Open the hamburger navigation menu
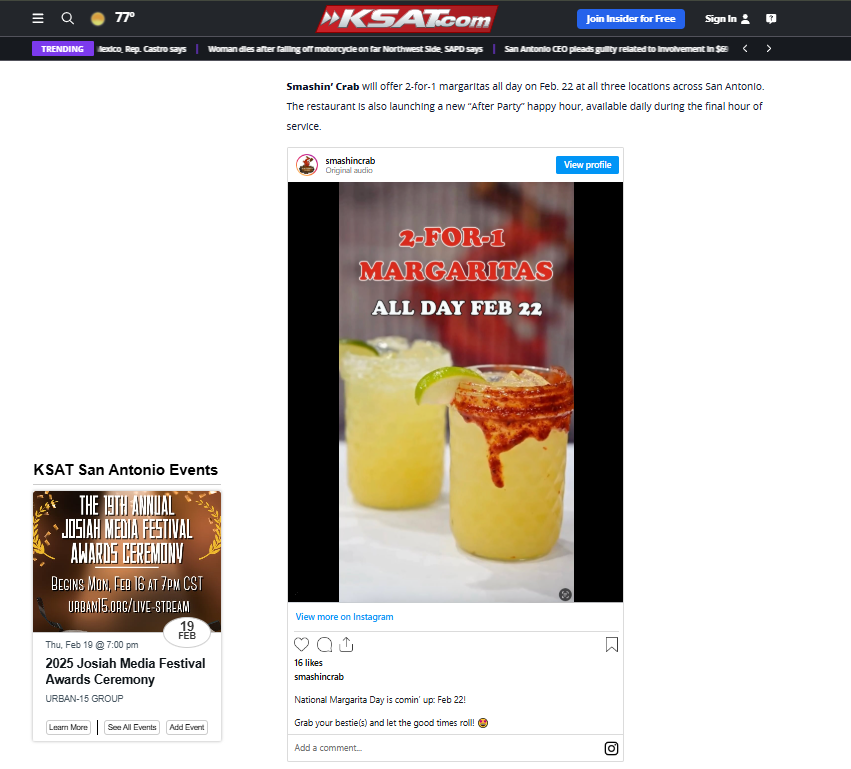851x769 pixels. [38, 18]
